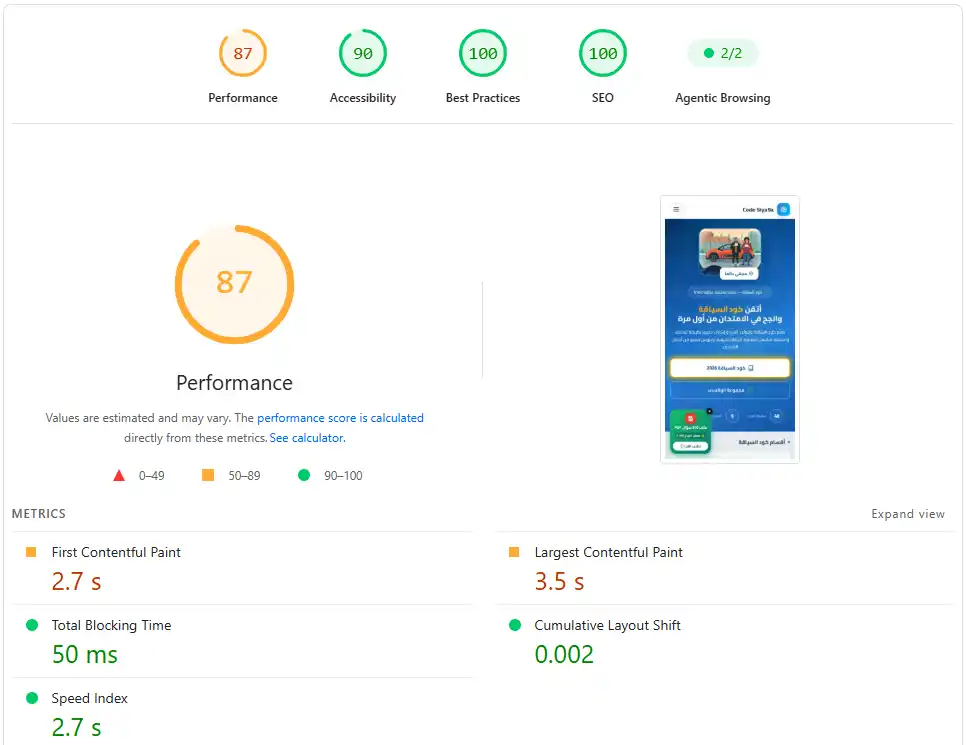Click the orange square 50–89 legend icon

coord(208,475)
